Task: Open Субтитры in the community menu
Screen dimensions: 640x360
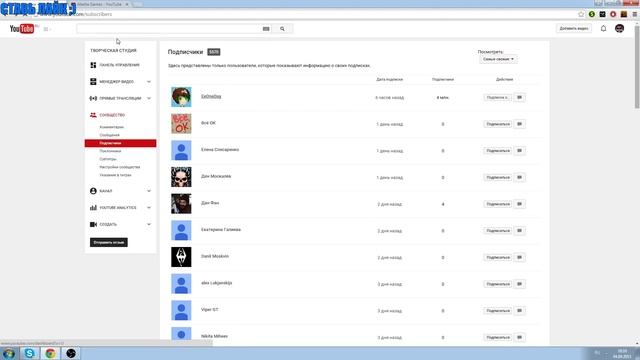Action: [x=108, y=159]
